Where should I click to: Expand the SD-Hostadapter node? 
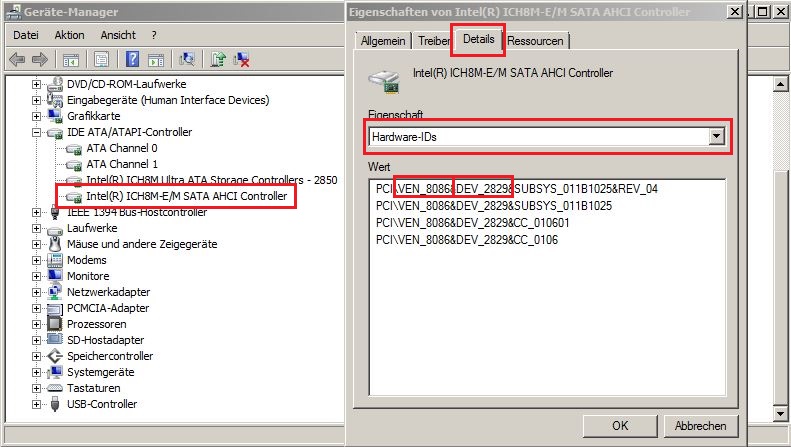(x=36, y=341)
